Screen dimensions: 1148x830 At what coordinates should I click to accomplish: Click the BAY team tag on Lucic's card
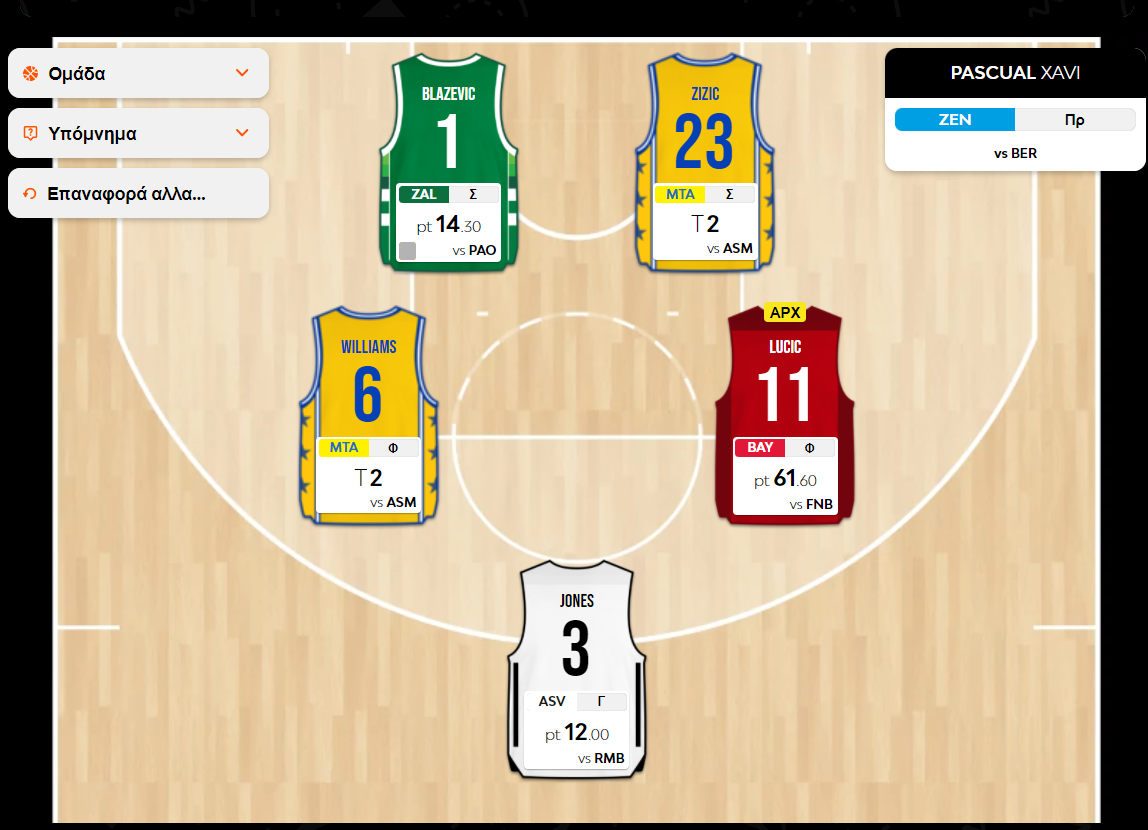coord(760,448)
